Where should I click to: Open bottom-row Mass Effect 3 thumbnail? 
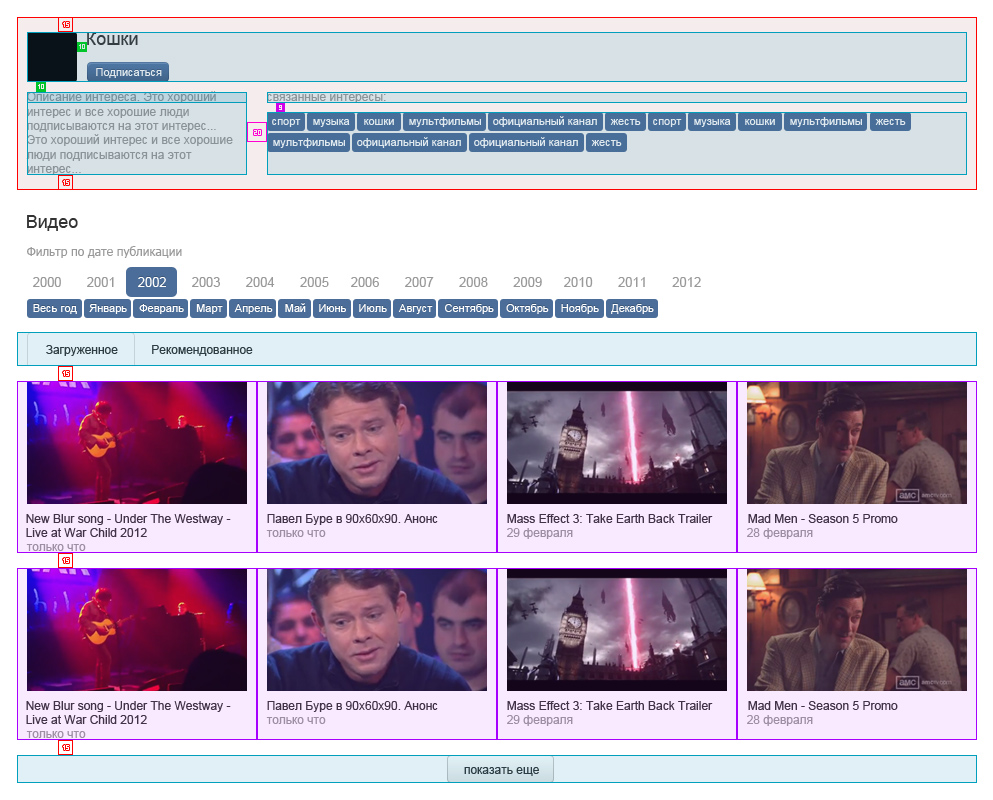(617, 630)
